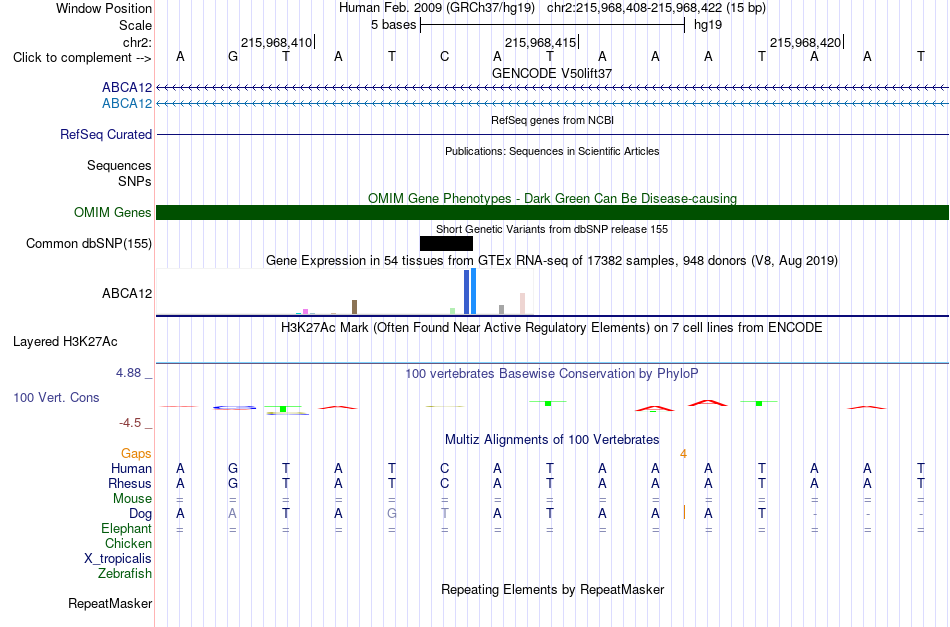Click the dark green OMIM Genes bar
The image size is (950, 627).
552,213
